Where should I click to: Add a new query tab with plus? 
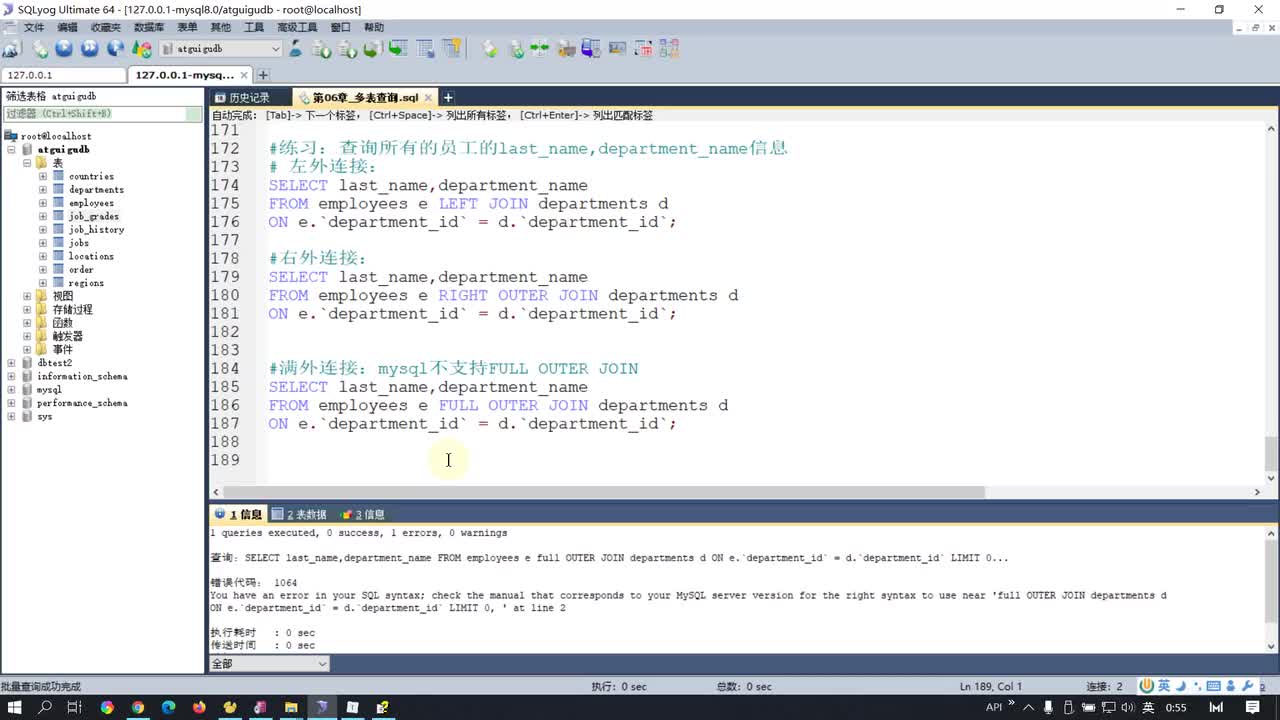[x=448, y=97]
